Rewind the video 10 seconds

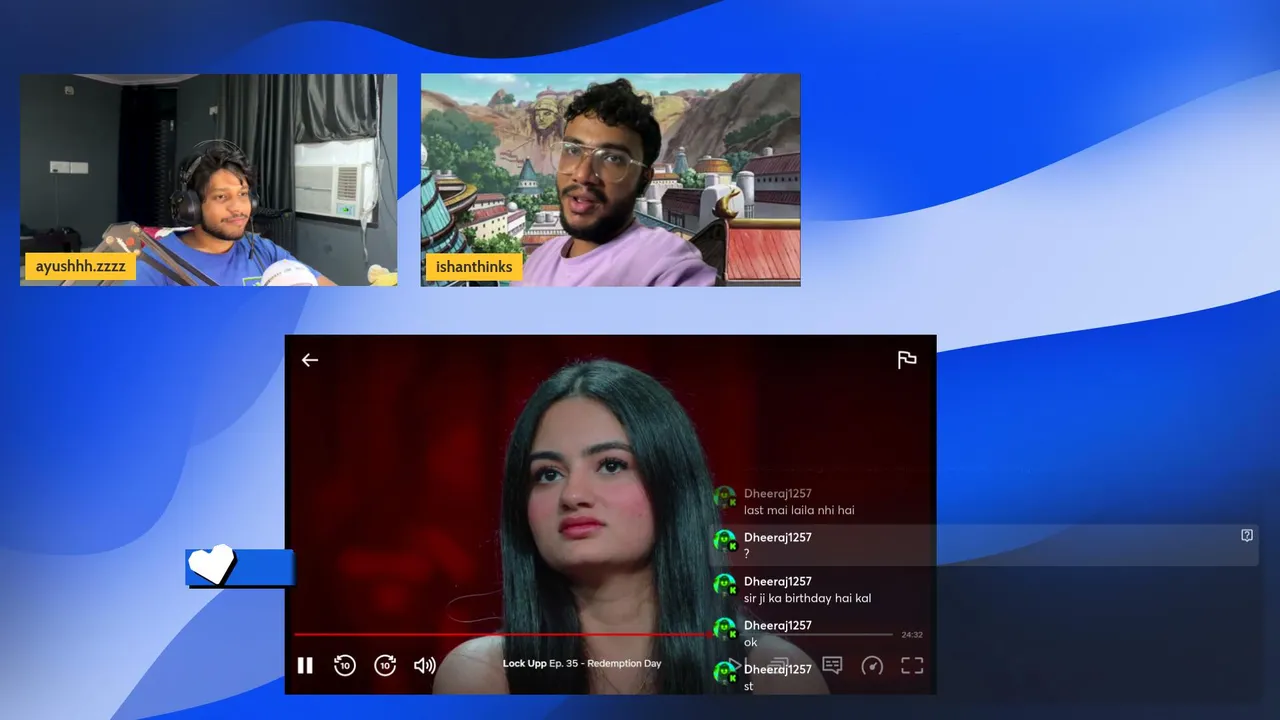345,665
